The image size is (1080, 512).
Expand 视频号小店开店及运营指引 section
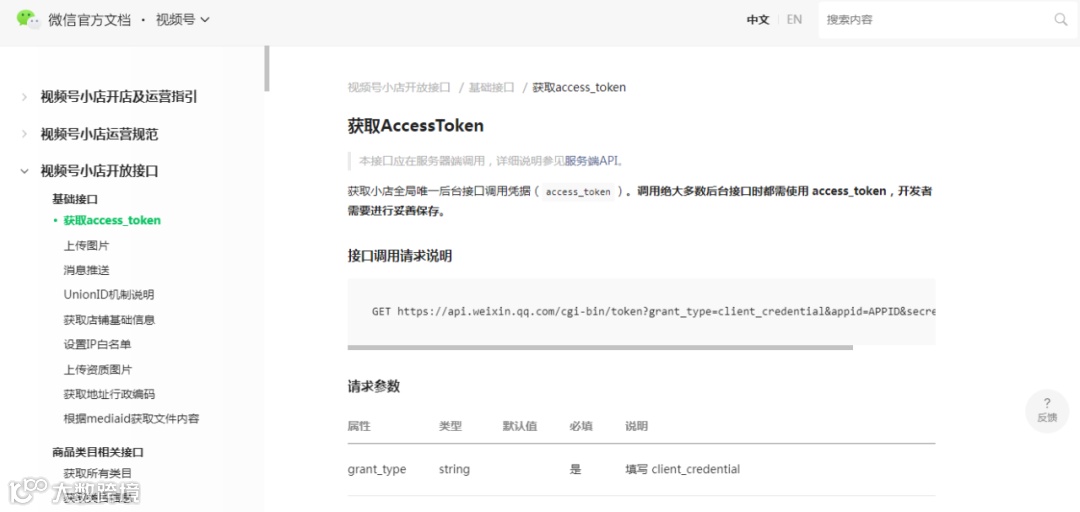click(x=118, y=97)
